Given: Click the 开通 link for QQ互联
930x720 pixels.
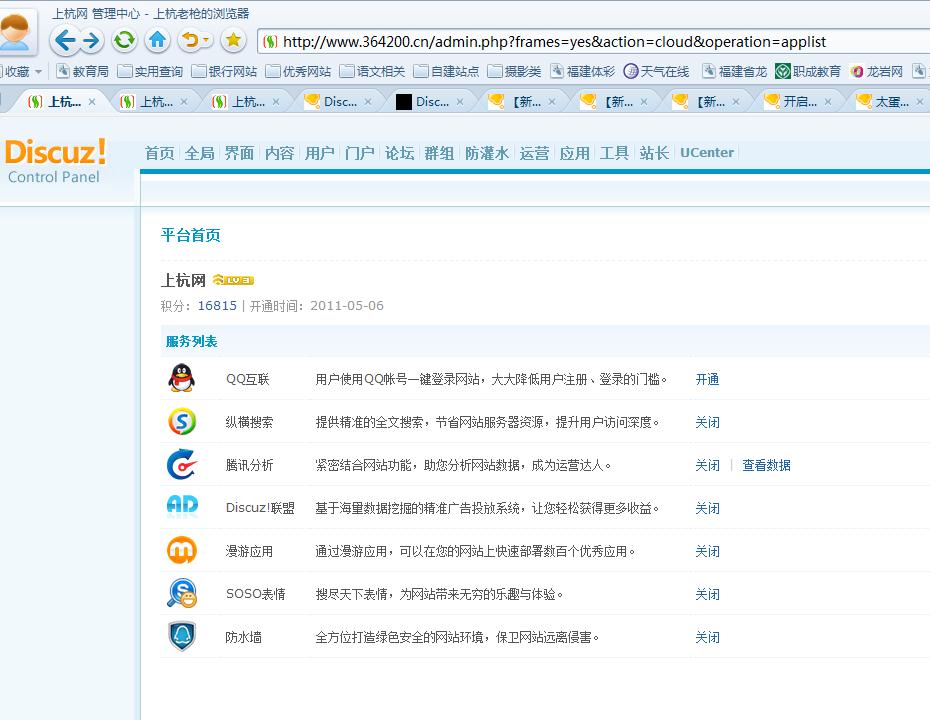Looking at the screenshot, I should [x=707, y=380].
